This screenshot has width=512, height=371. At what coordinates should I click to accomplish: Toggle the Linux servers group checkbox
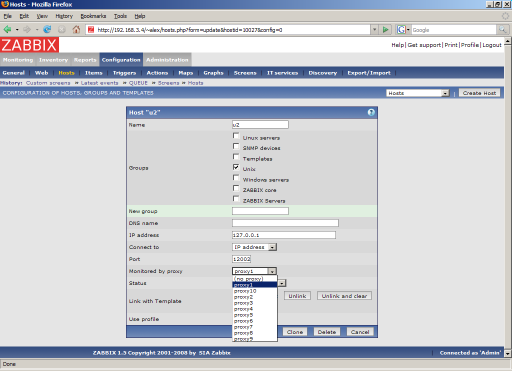click(x=236, y=136)
